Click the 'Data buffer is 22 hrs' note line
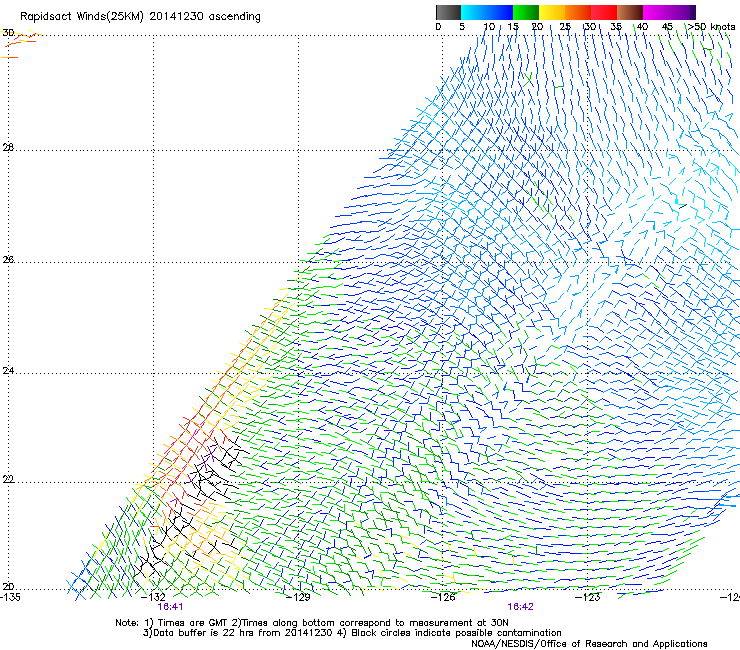Image resolution: width=740 pixels, height=650 pixels. pos(352,633)
